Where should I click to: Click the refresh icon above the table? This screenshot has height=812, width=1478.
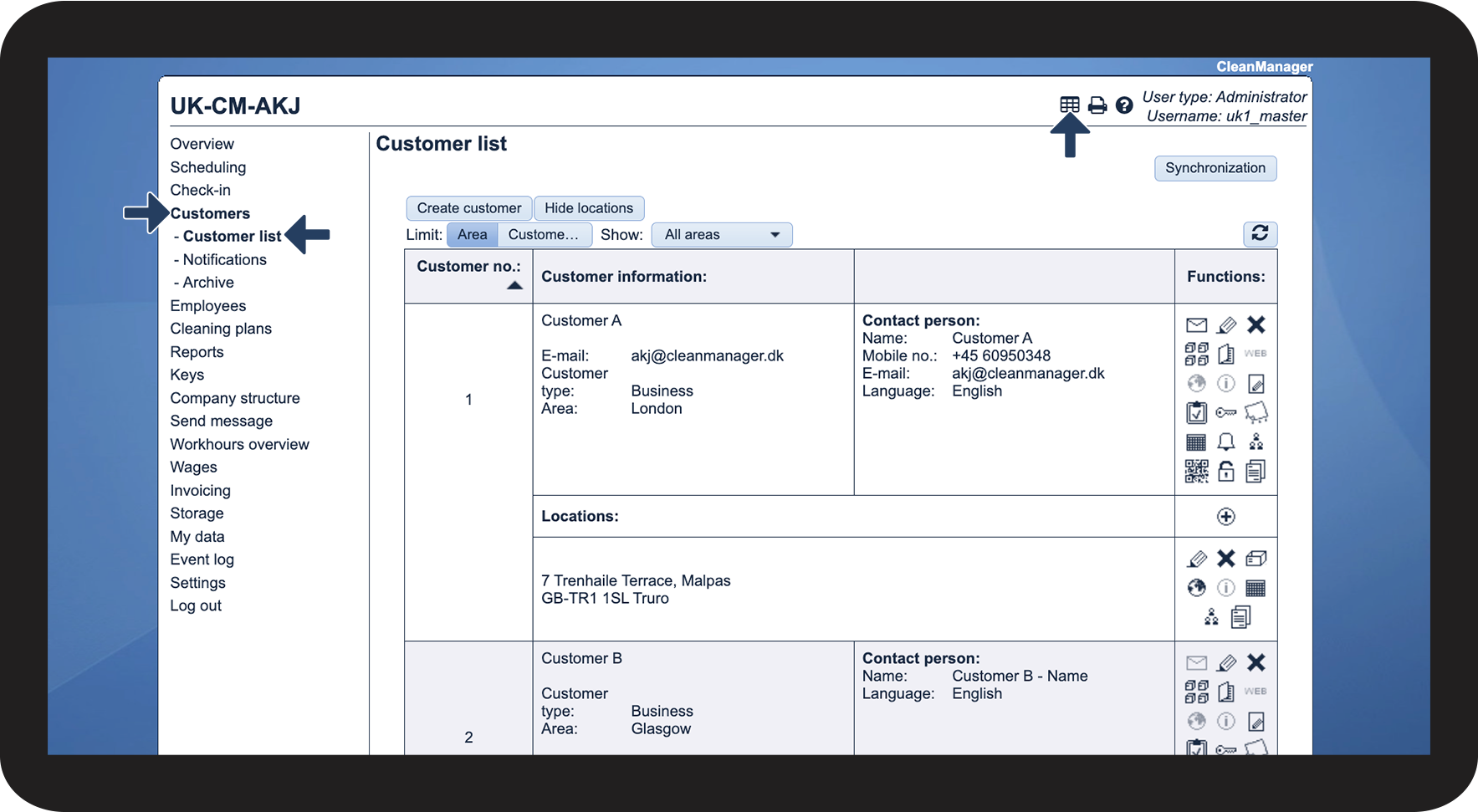1260,233
